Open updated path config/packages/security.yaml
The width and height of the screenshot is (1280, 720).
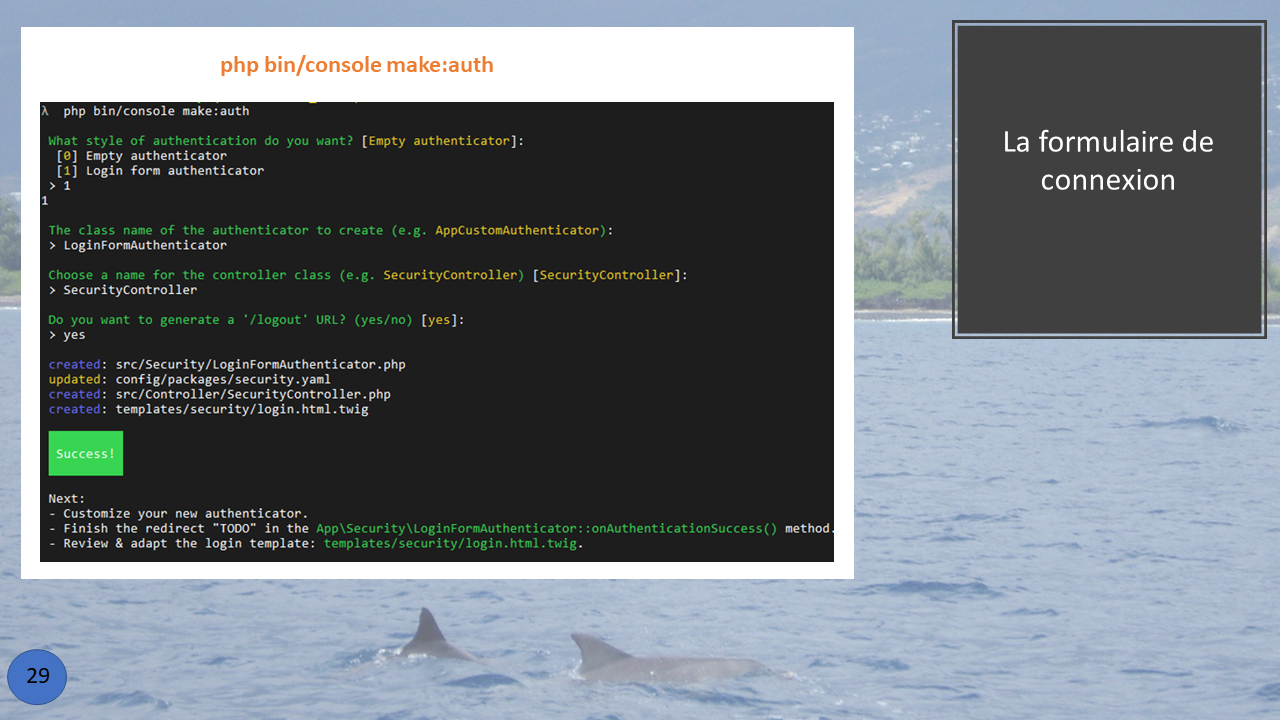[x=222, y=380]
